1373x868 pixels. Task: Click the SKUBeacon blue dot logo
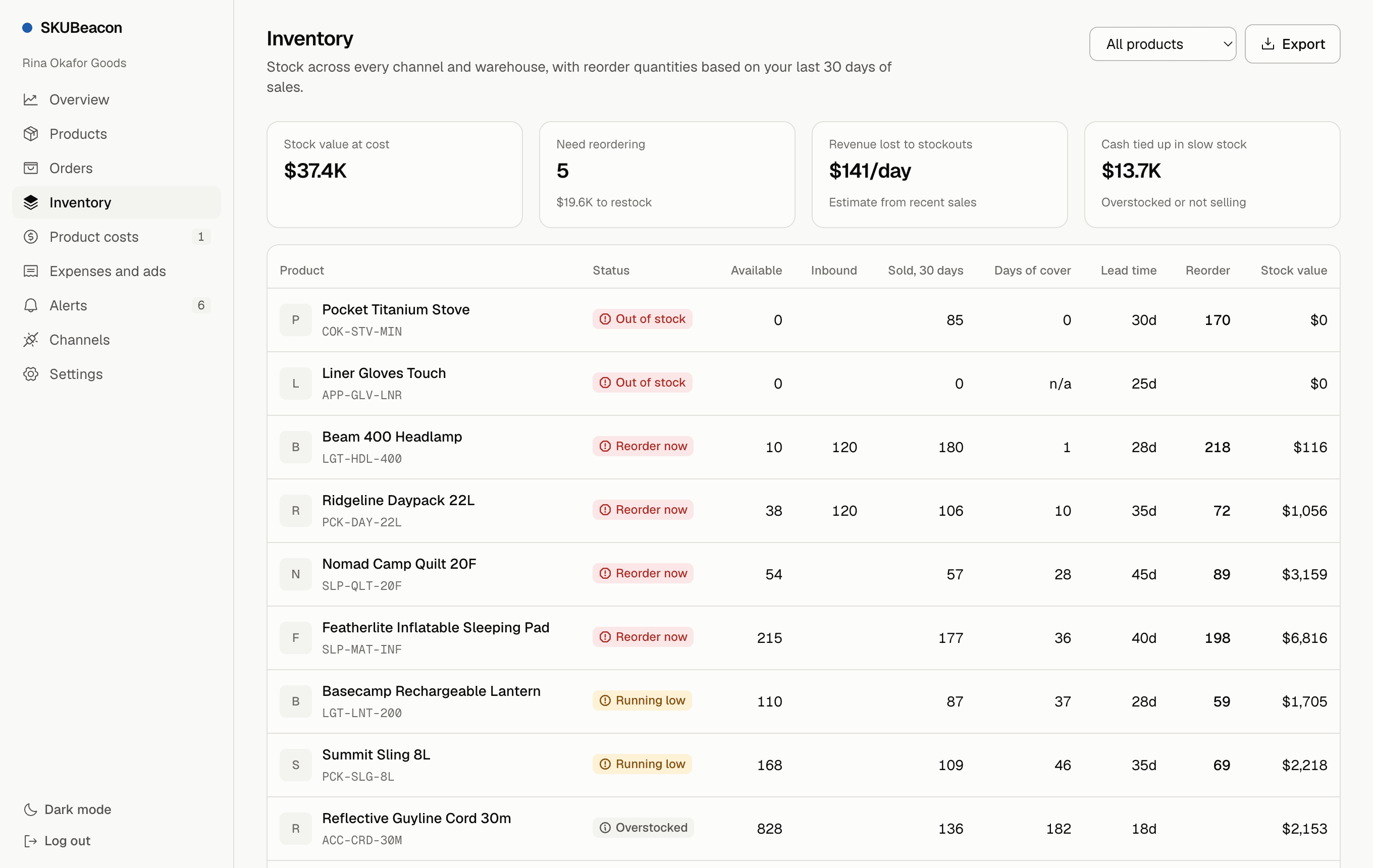point(27,27)
